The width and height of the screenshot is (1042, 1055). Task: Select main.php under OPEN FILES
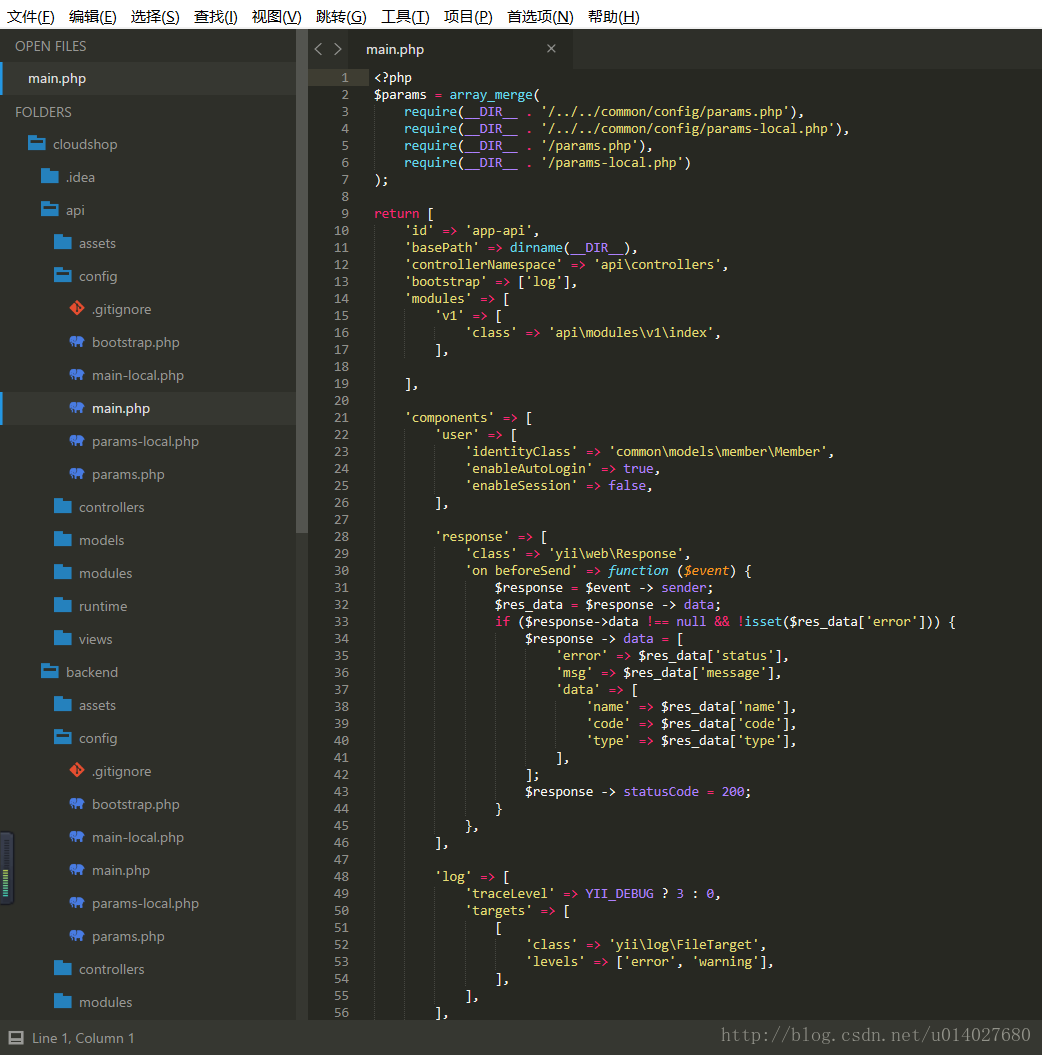pos(148,78)
